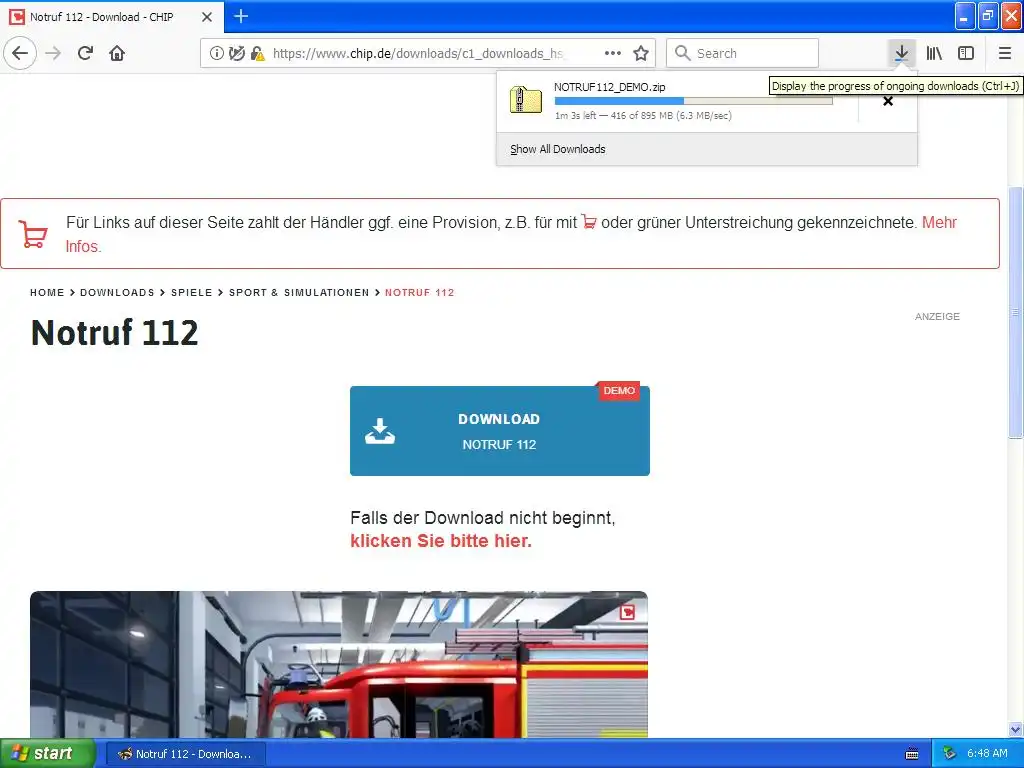1024x768 pixels.
Task: Open page actions three-dot menu
Action: (x=613, y=53)
